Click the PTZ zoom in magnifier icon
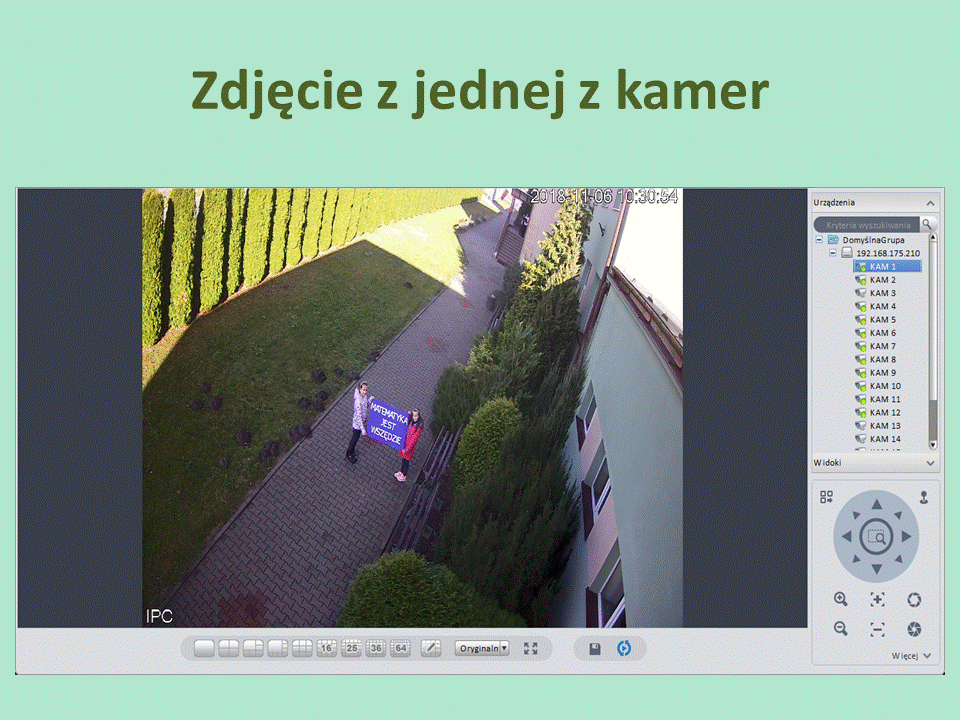Viewport: 960px width, 720px height. tap(841, 599)
